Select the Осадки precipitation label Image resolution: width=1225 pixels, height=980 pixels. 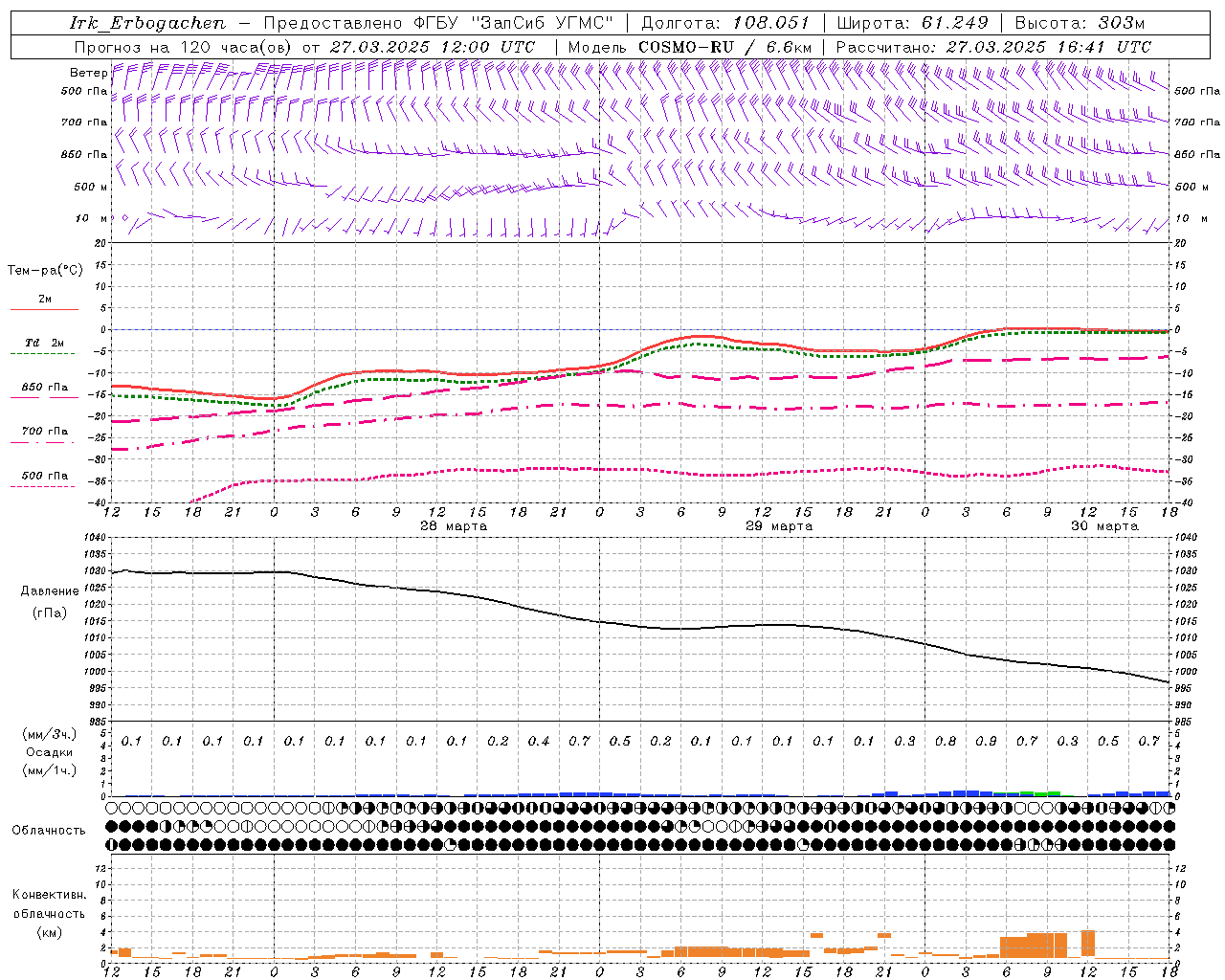click(50, 752)
